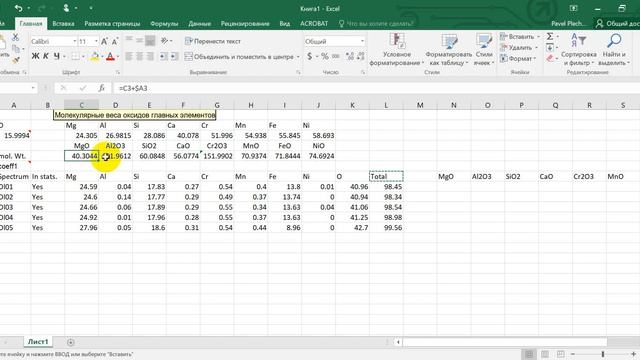Open the Calibri font name dropdown
Viewport: 640px width, 360px height.
click(x=75, y=41)
